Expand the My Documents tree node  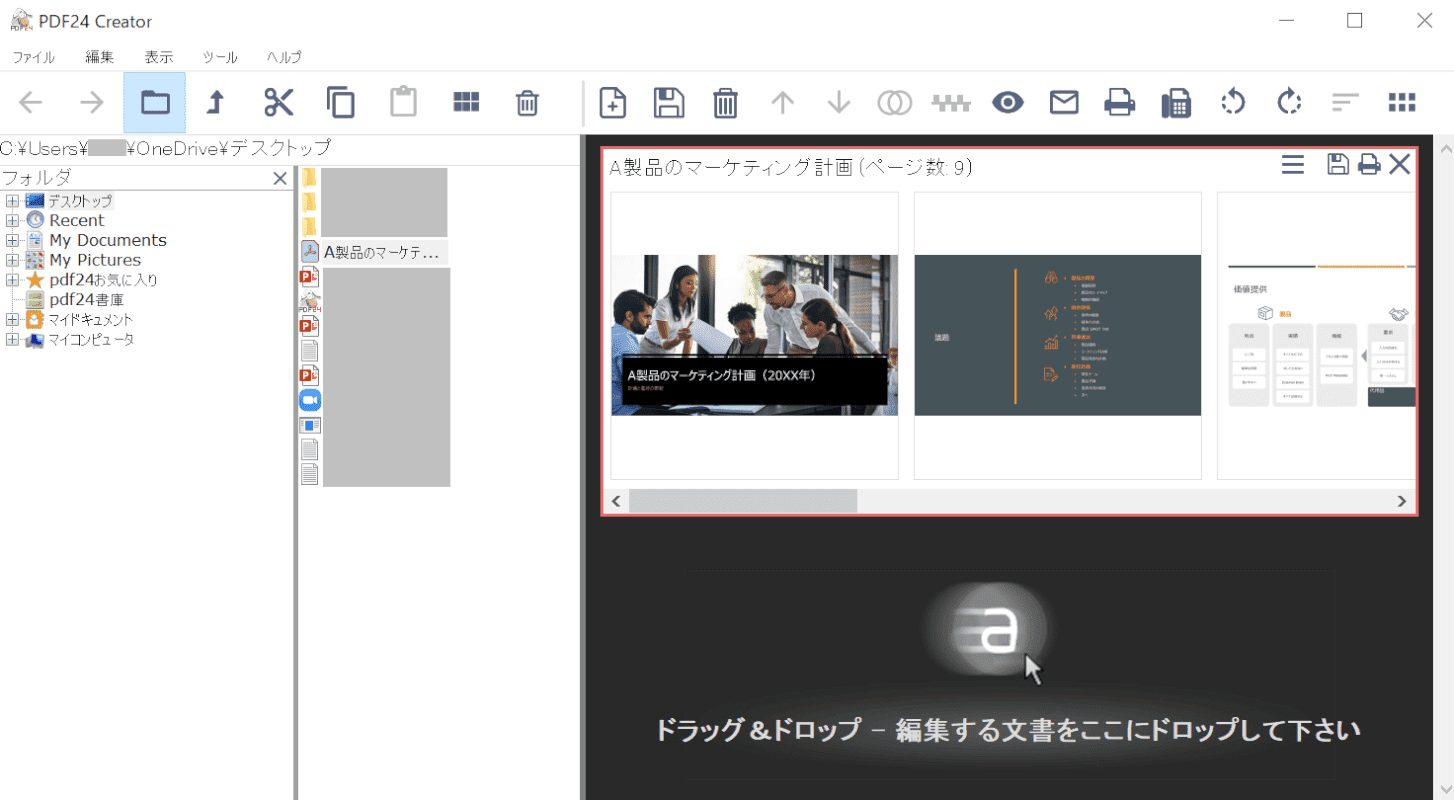click(12, 240)
